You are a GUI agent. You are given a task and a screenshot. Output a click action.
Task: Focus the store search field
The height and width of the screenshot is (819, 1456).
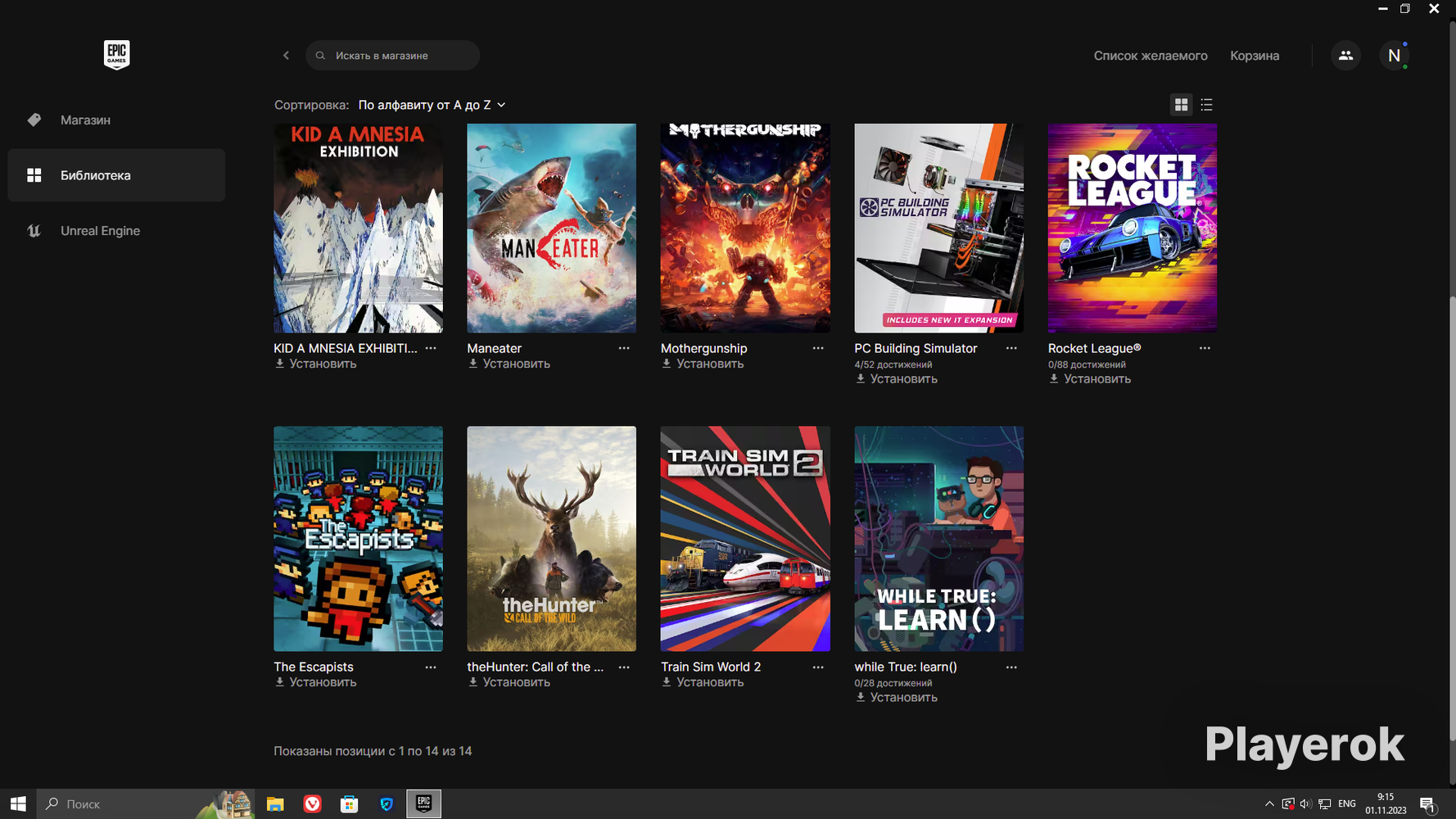[x=392, y=56]
